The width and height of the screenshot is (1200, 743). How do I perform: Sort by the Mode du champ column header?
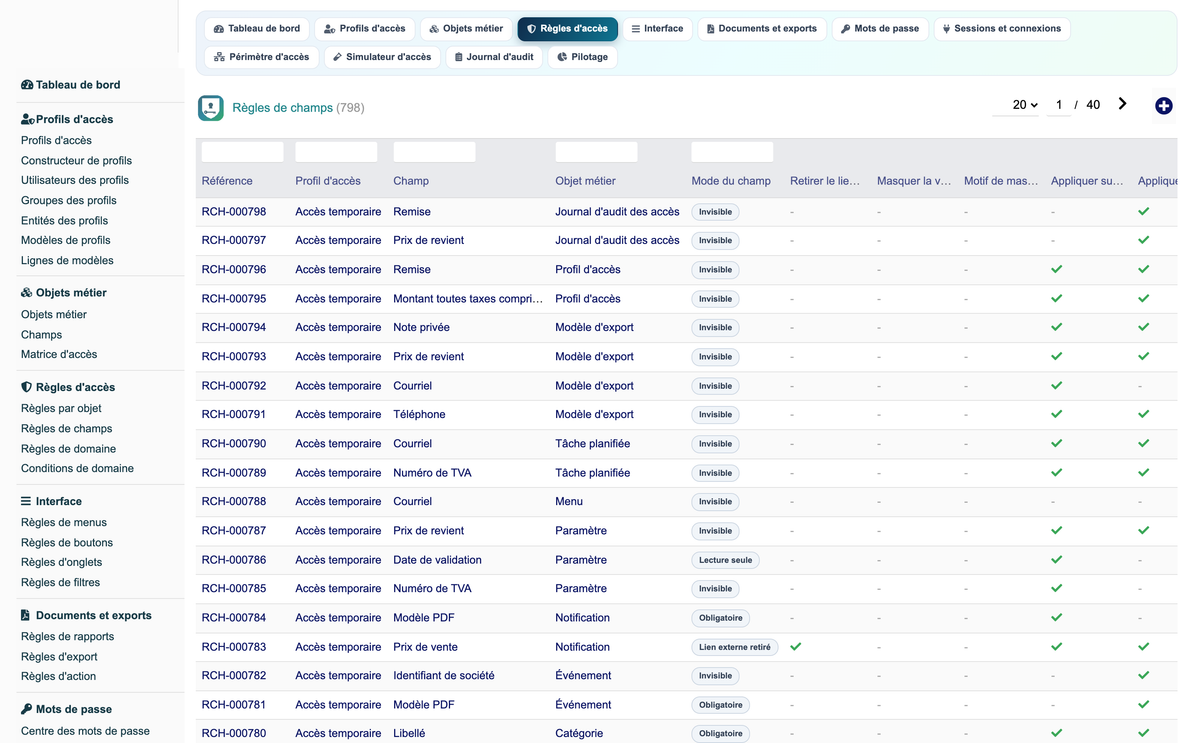(731, 181)
